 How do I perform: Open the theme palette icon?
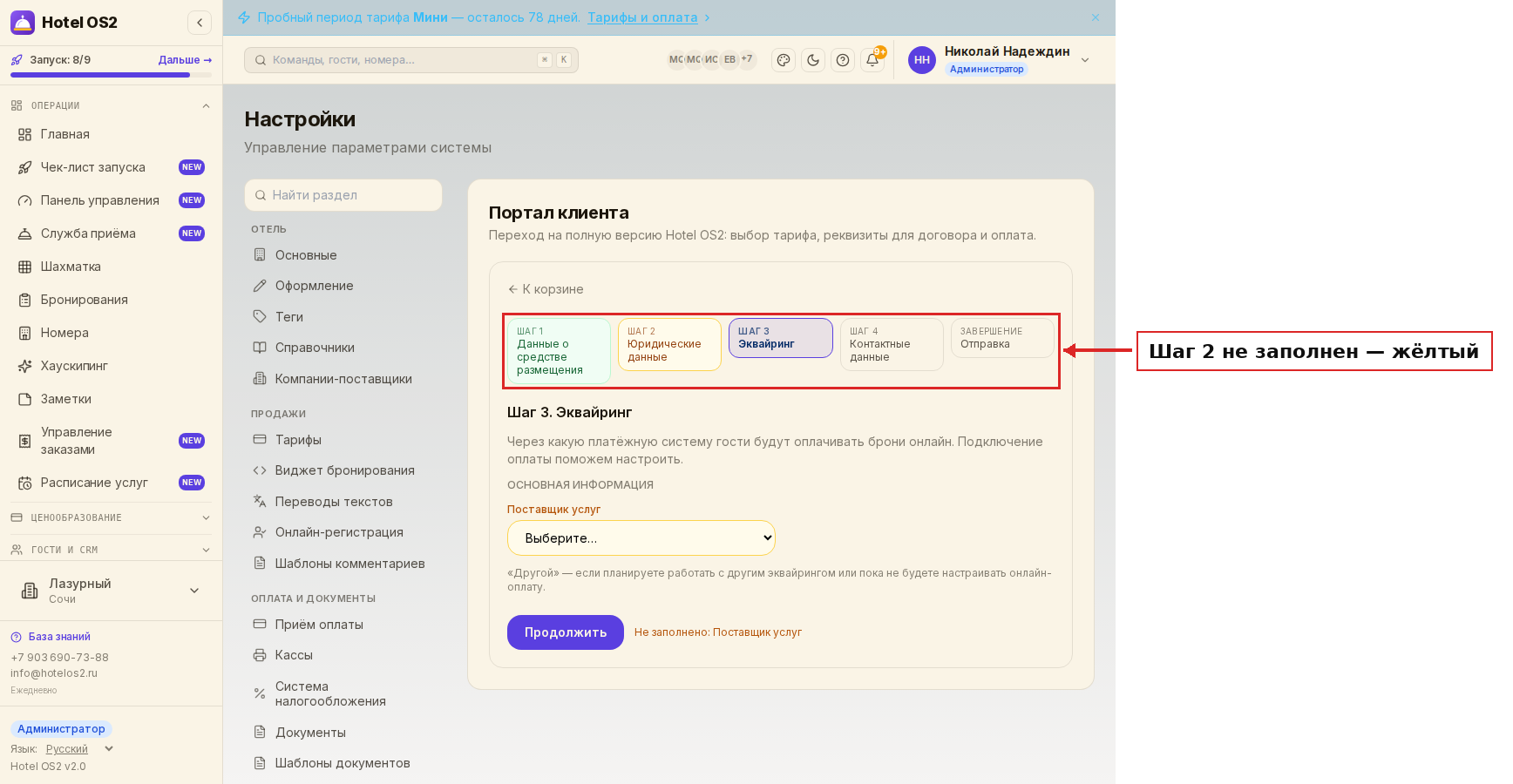tap(784, 60)
